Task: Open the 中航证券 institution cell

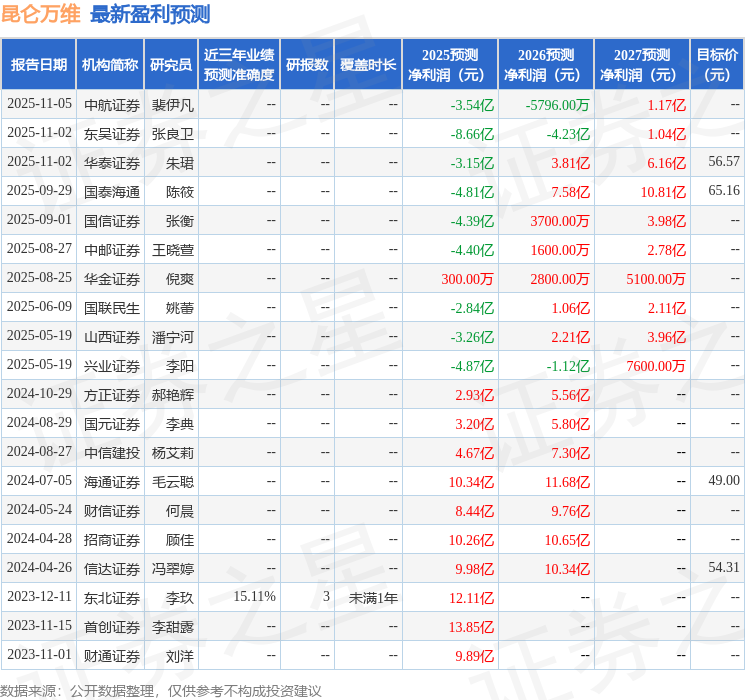Action: (x=111, y=104)
